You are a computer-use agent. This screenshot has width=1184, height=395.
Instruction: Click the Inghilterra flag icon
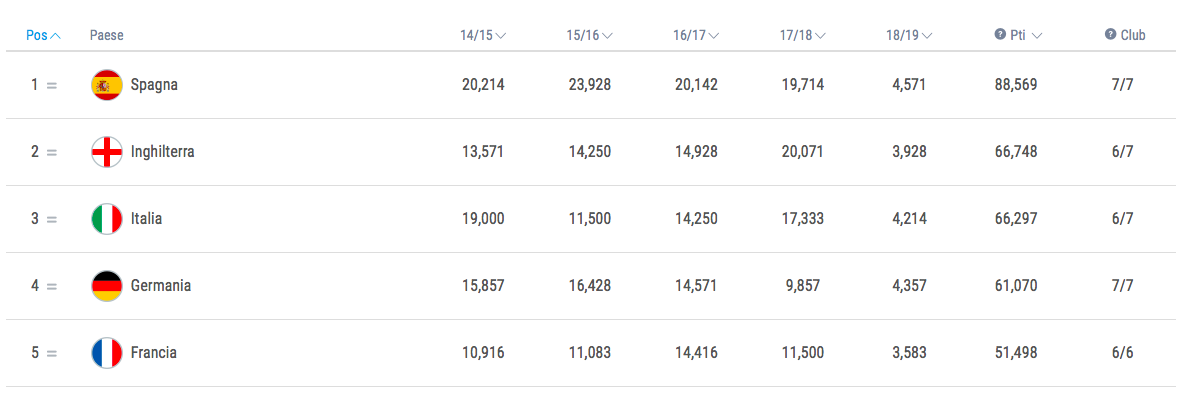[106, 152]
